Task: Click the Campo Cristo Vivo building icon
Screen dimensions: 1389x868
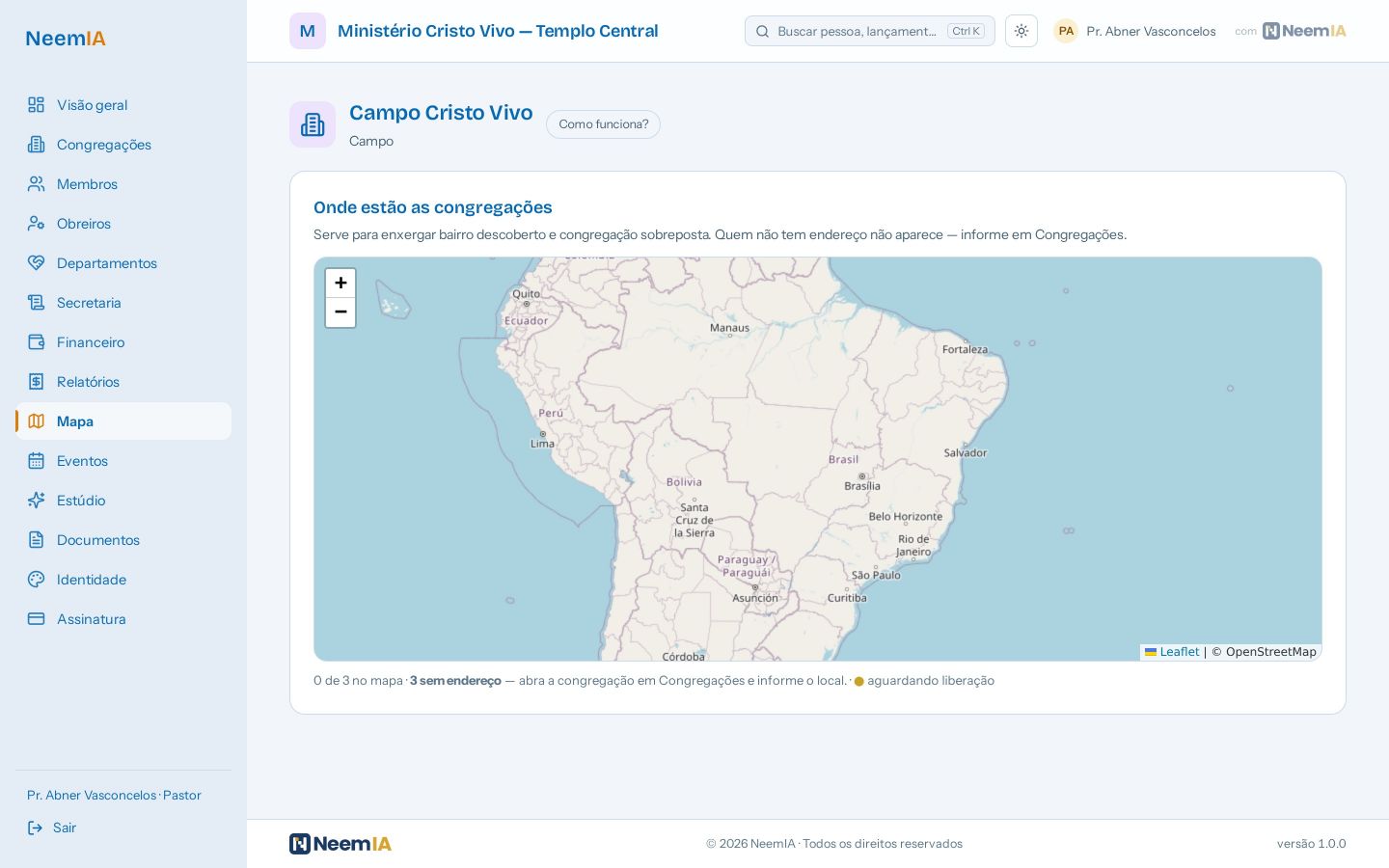Action: [x=313, y=124]
